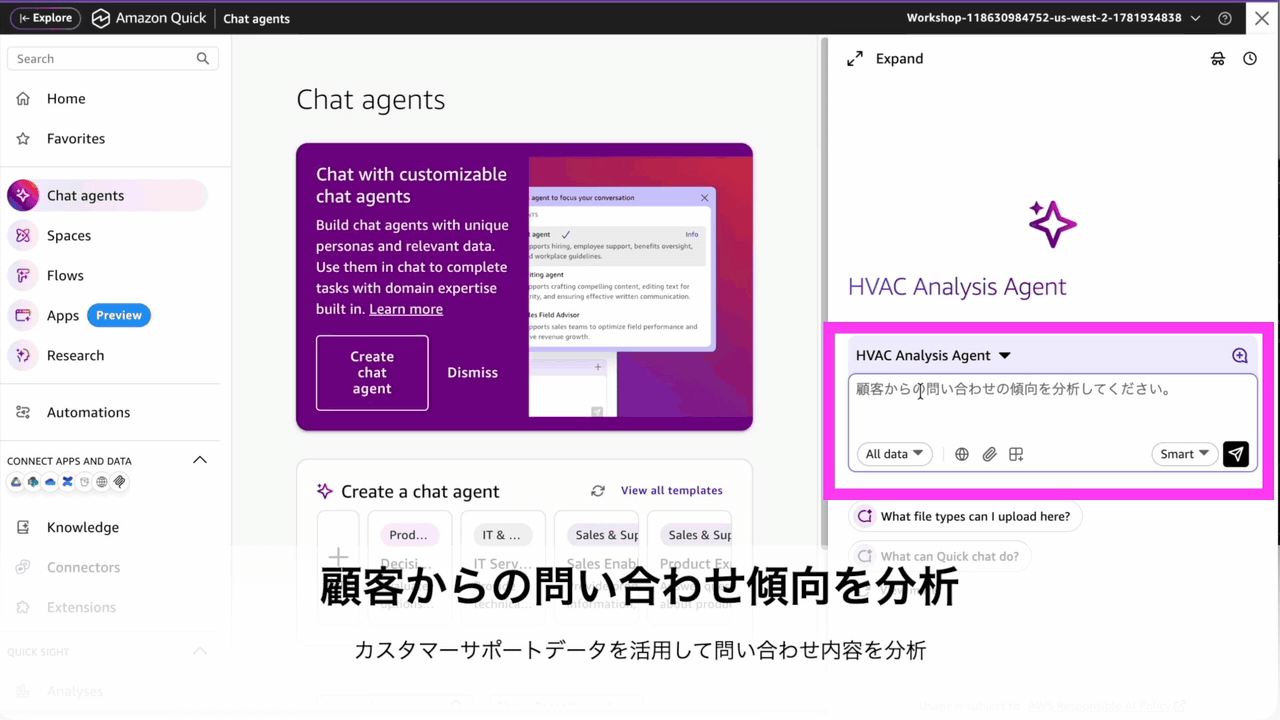The width and height of the screenshot is (1280, 720).
Task: Connect the web crawler globe icon
Action: coord(102,482)
